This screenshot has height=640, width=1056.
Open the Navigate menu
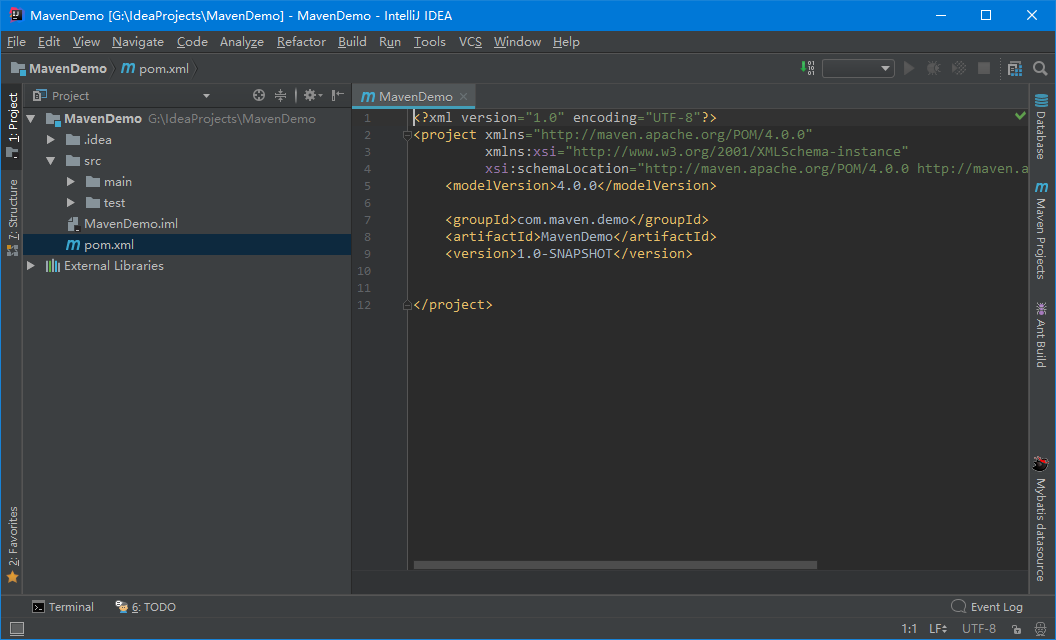click(138, 42)
